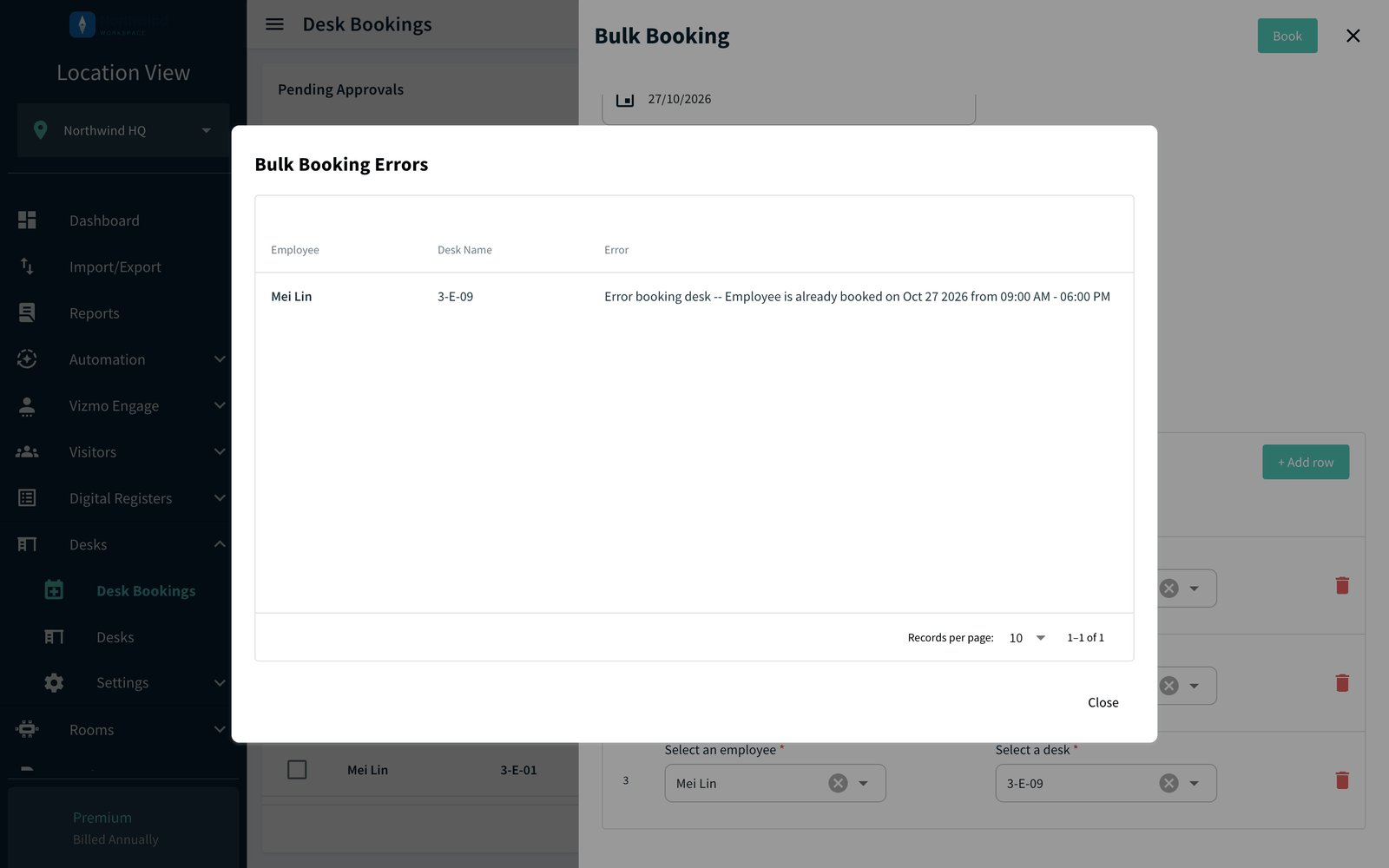This screenshot has height=868, width=1389.
Task: Click the Settings gear icon
Action: coord(54,683)
